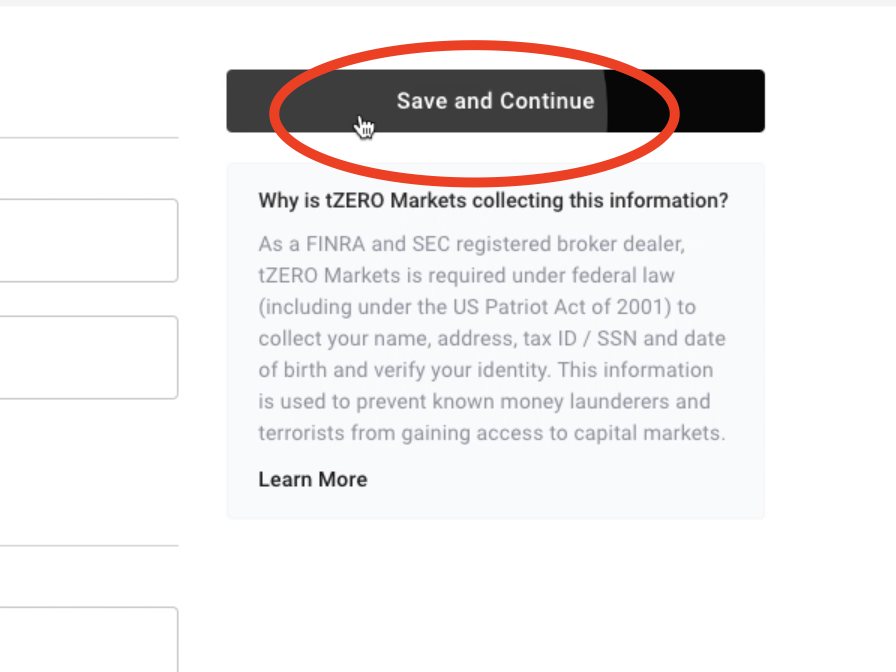Click the Save and Continue label text

(x=495, y=100)
